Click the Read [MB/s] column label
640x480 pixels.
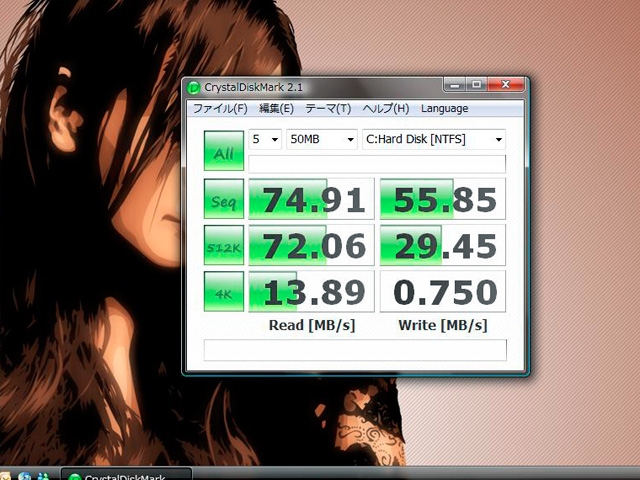click(x=312, y=325)
